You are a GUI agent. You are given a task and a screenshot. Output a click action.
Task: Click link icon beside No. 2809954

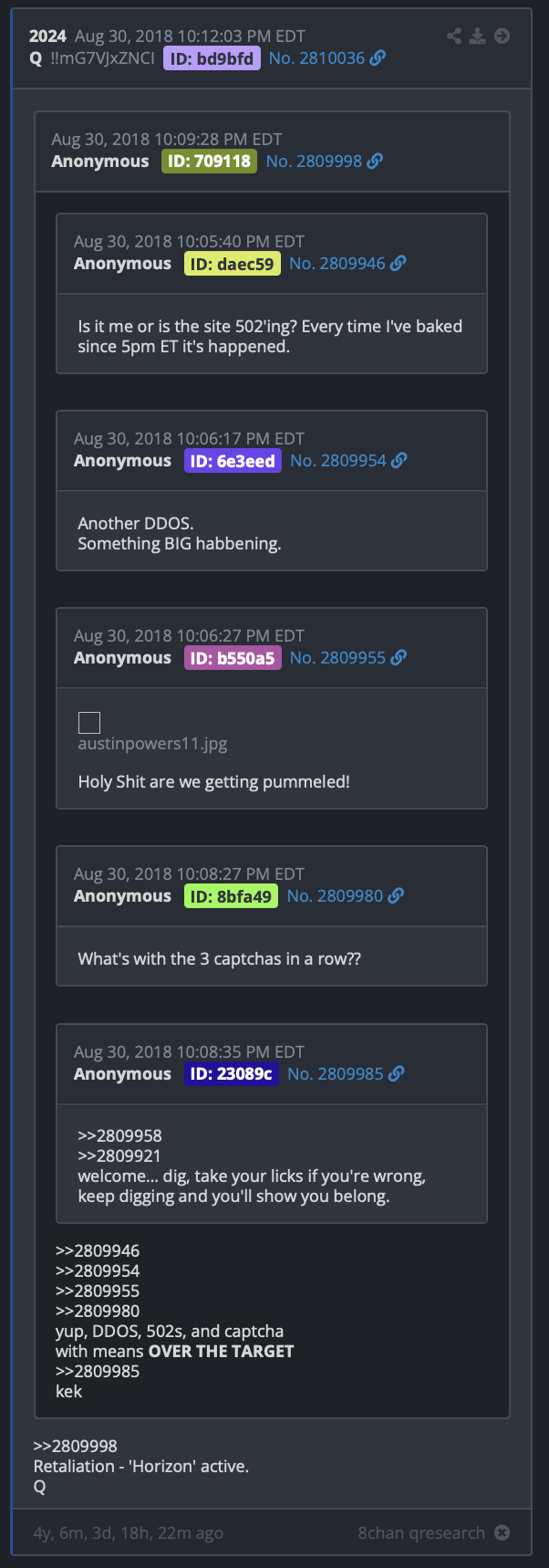[399, 460]
